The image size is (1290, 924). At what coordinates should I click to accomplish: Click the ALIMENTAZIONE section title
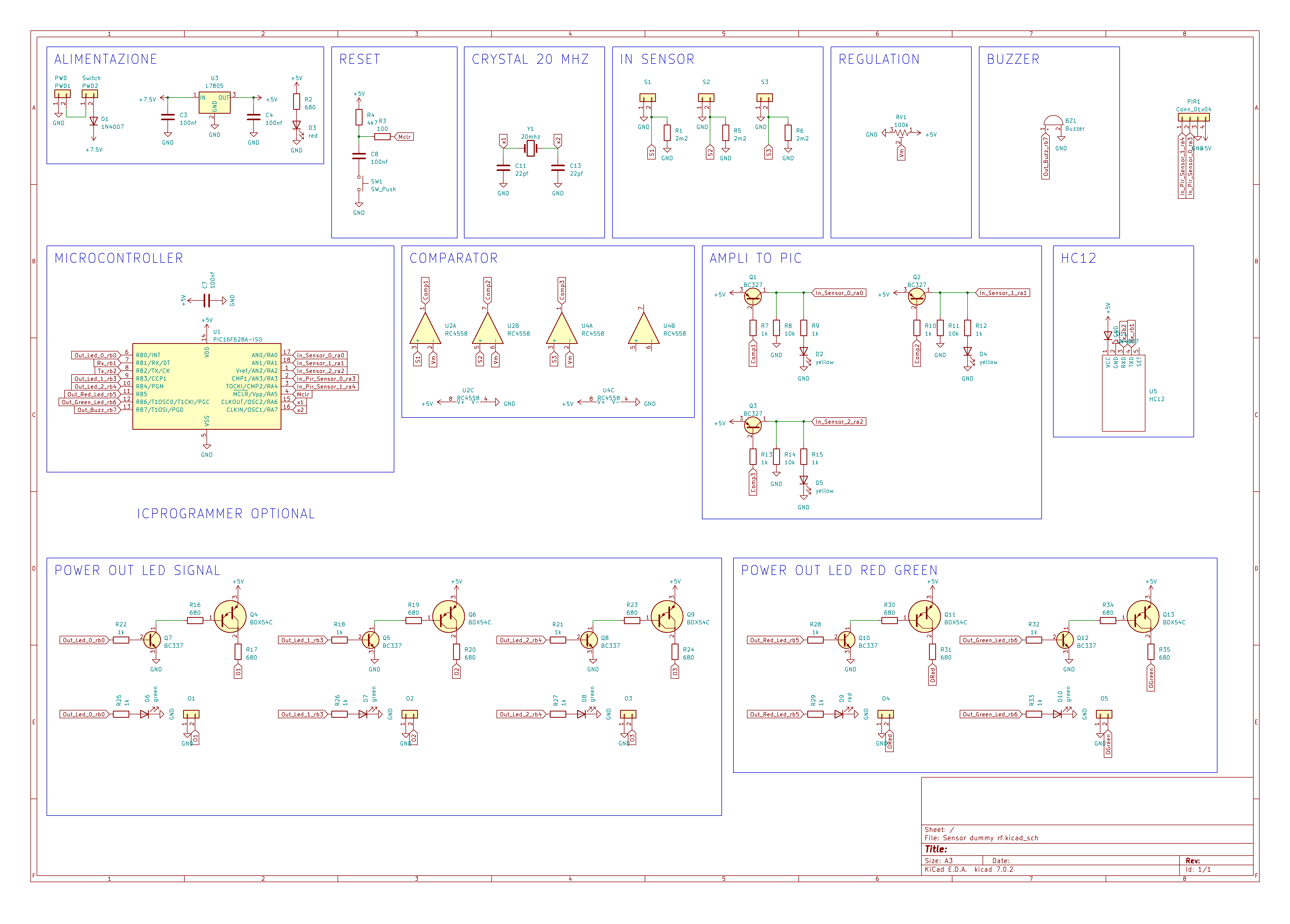pyautogui.click(x=106, y=59)
